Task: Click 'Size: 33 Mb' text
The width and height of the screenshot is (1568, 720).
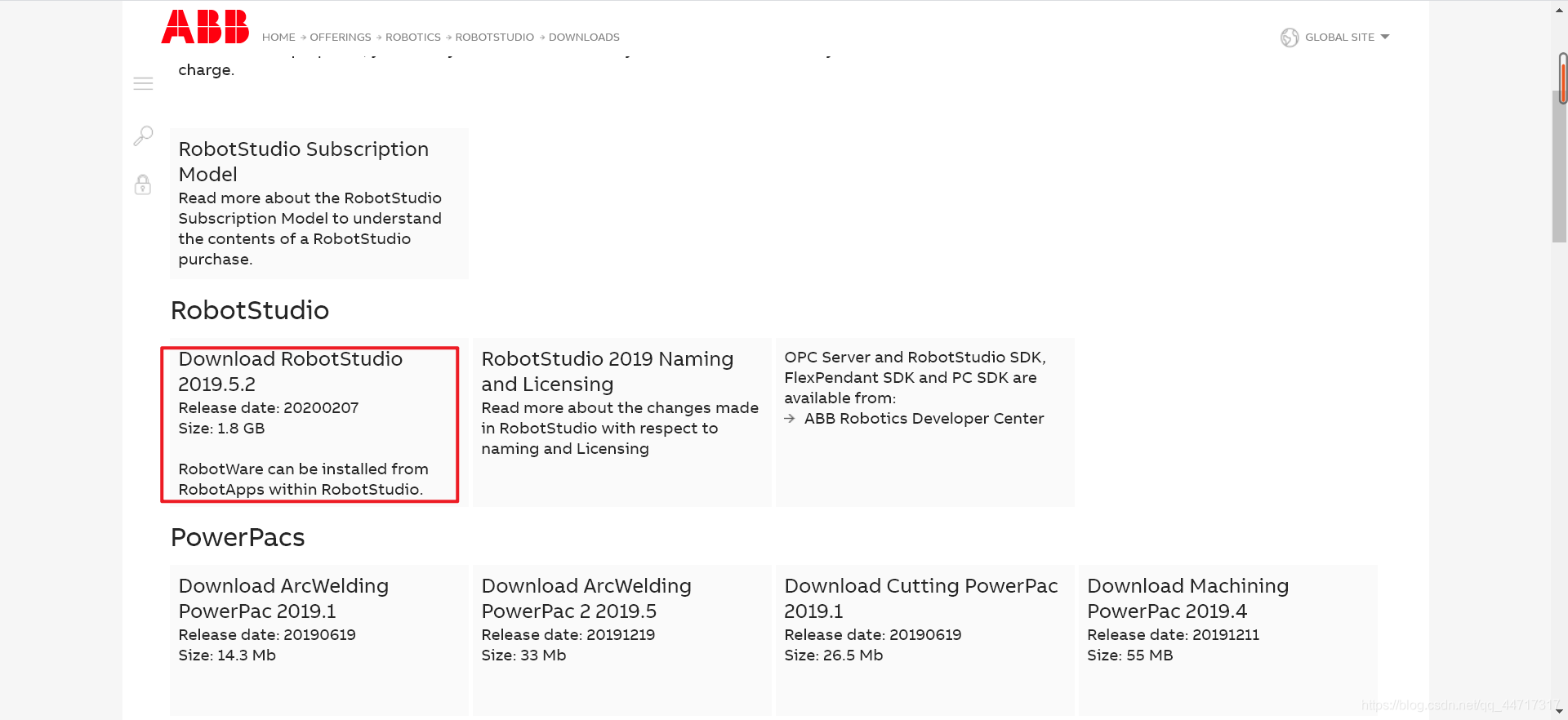Action: point(523,656)
